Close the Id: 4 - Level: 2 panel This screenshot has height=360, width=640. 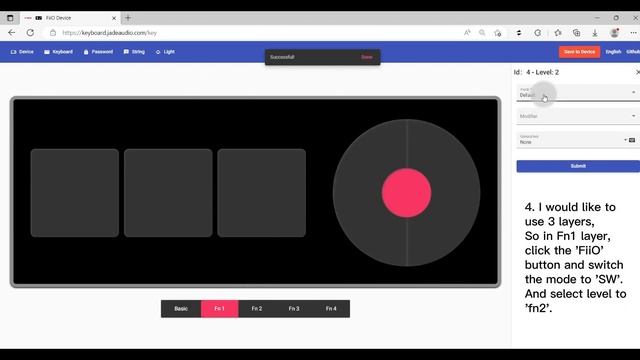coord(638,72)
